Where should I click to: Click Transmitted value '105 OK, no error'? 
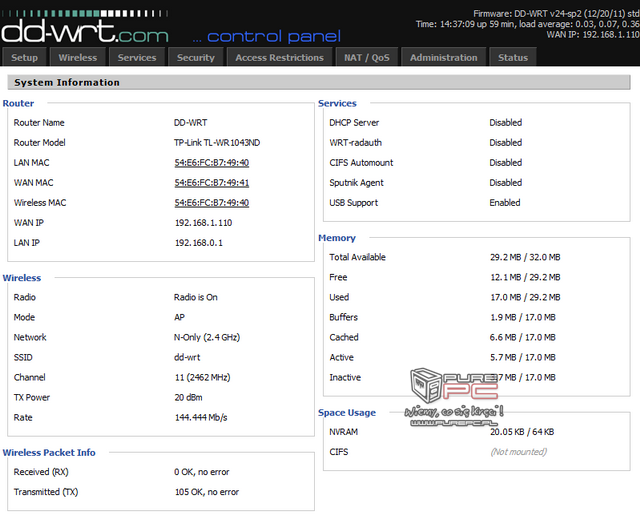(x=207, y=492)
